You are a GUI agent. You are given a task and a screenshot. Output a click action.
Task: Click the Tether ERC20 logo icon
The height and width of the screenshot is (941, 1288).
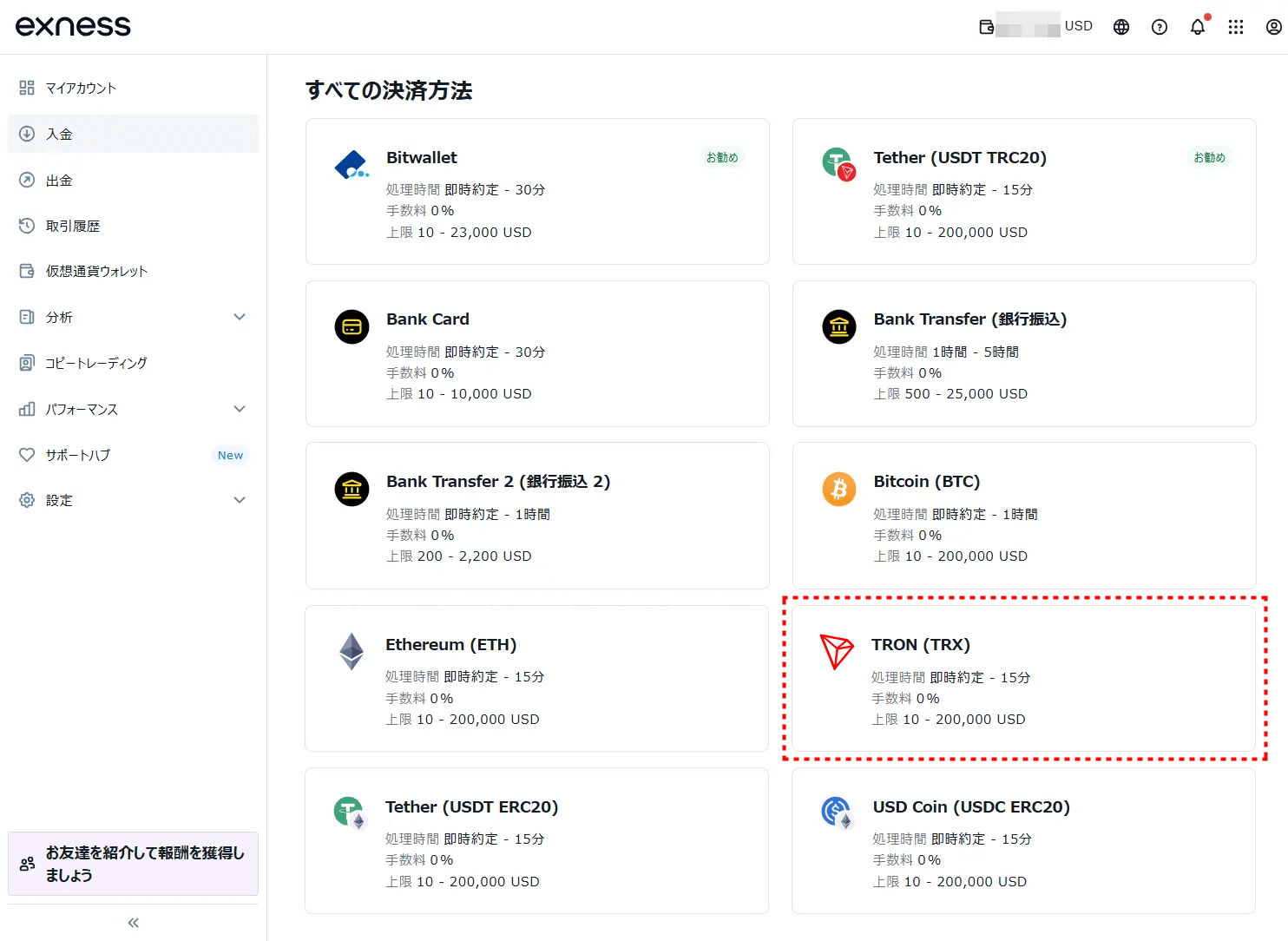[351, 813]
